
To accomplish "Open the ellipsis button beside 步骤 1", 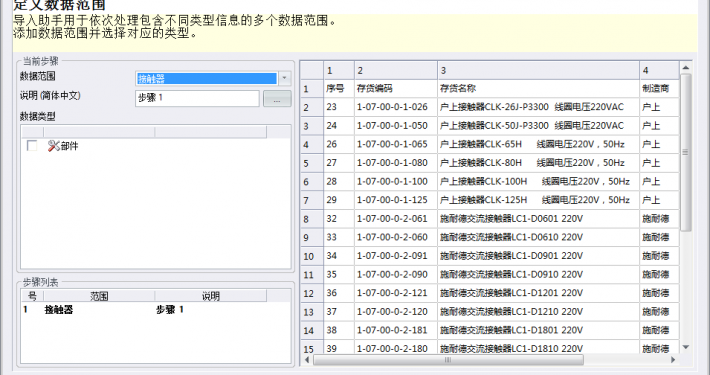I will (277, 99).
